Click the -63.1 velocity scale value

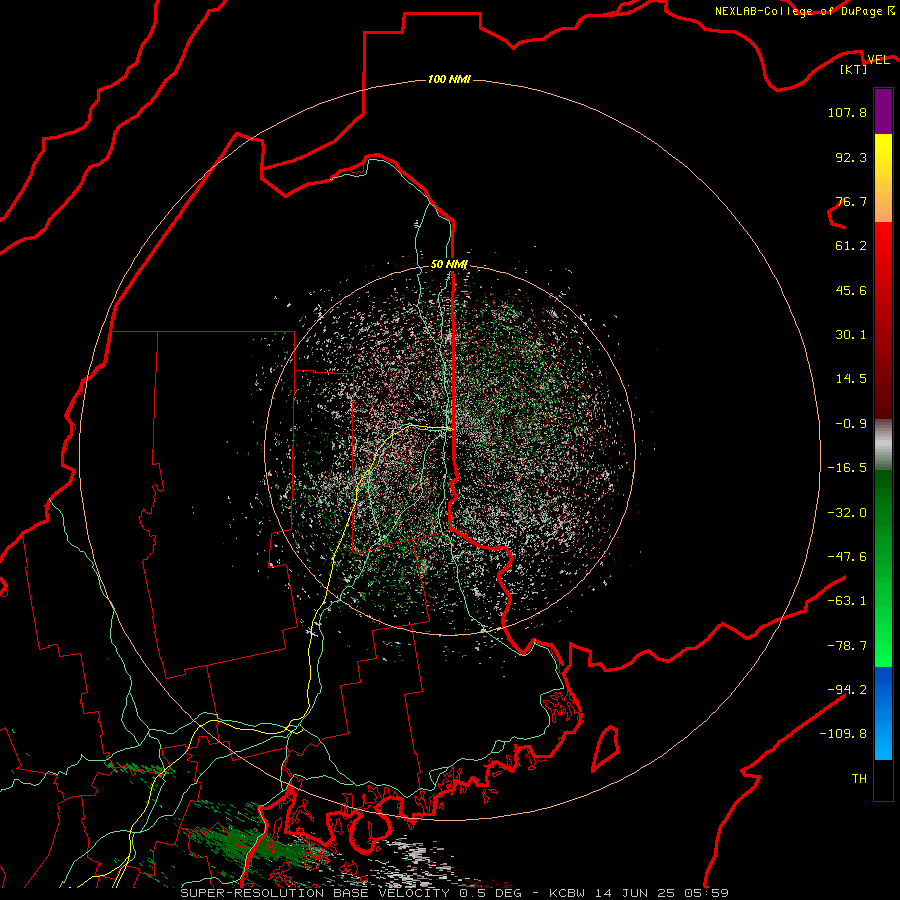tap(847, 601)
